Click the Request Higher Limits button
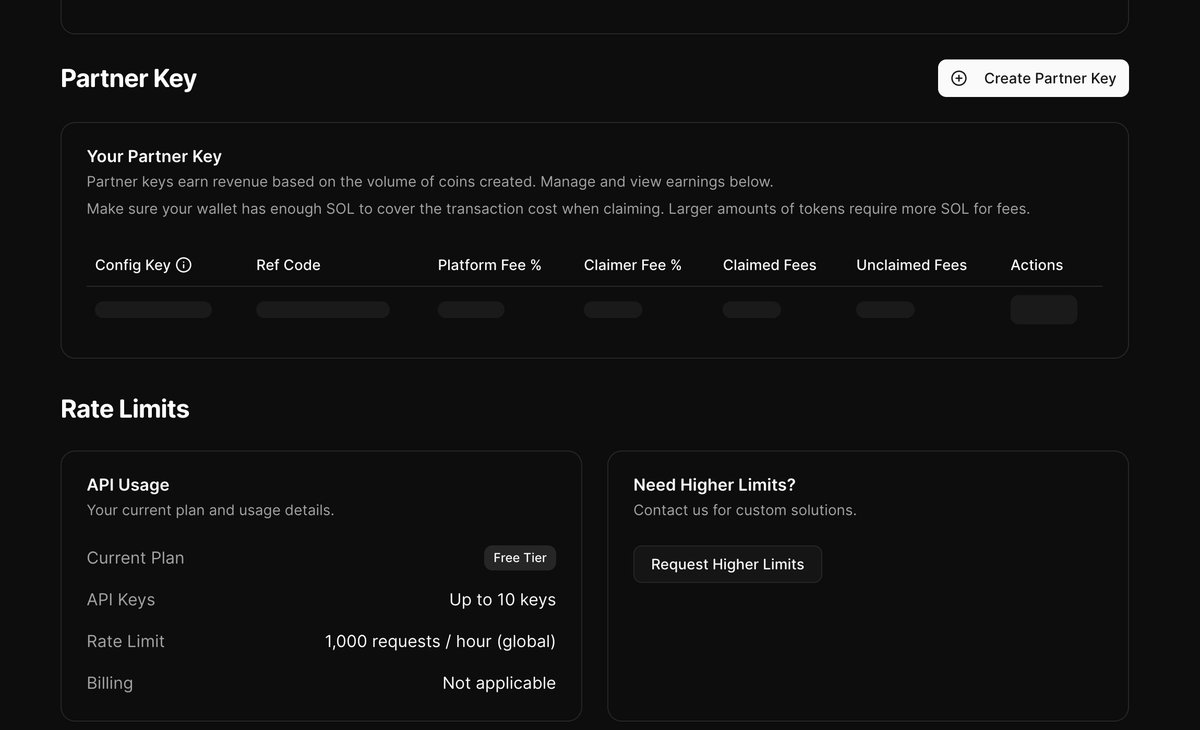 (x=727, y=564)
